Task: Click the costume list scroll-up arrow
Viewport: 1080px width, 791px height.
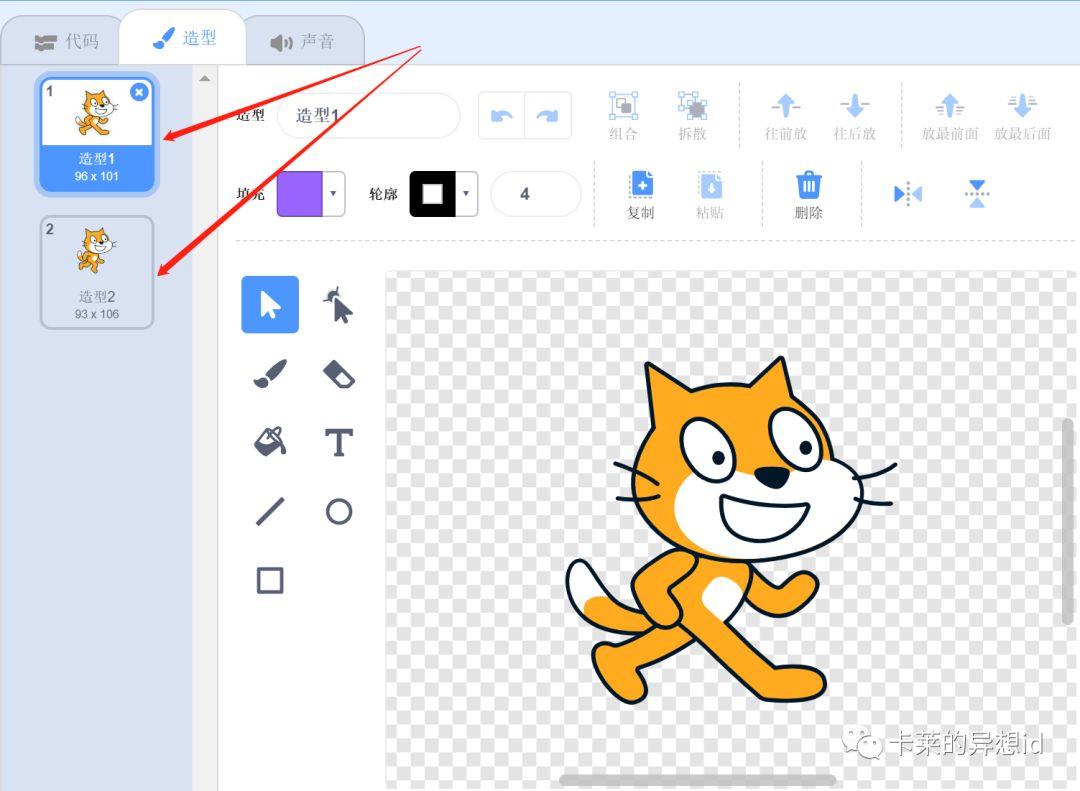Action: point(205,79)
